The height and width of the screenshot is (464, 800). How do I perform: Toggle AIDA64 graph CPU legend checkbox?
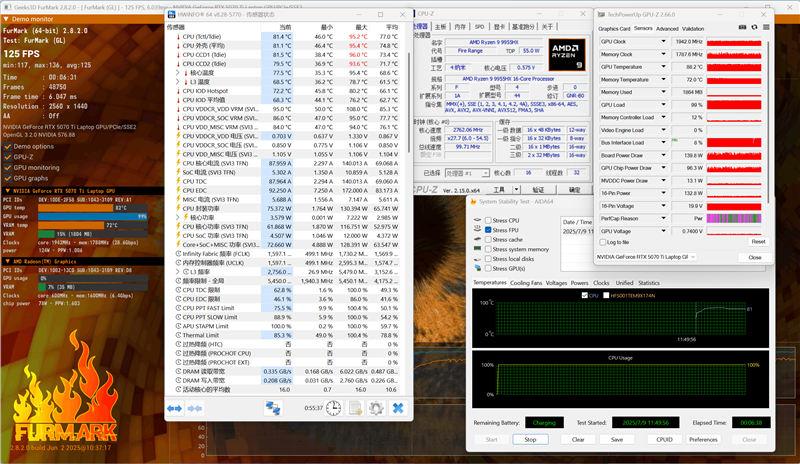point(585,296)
